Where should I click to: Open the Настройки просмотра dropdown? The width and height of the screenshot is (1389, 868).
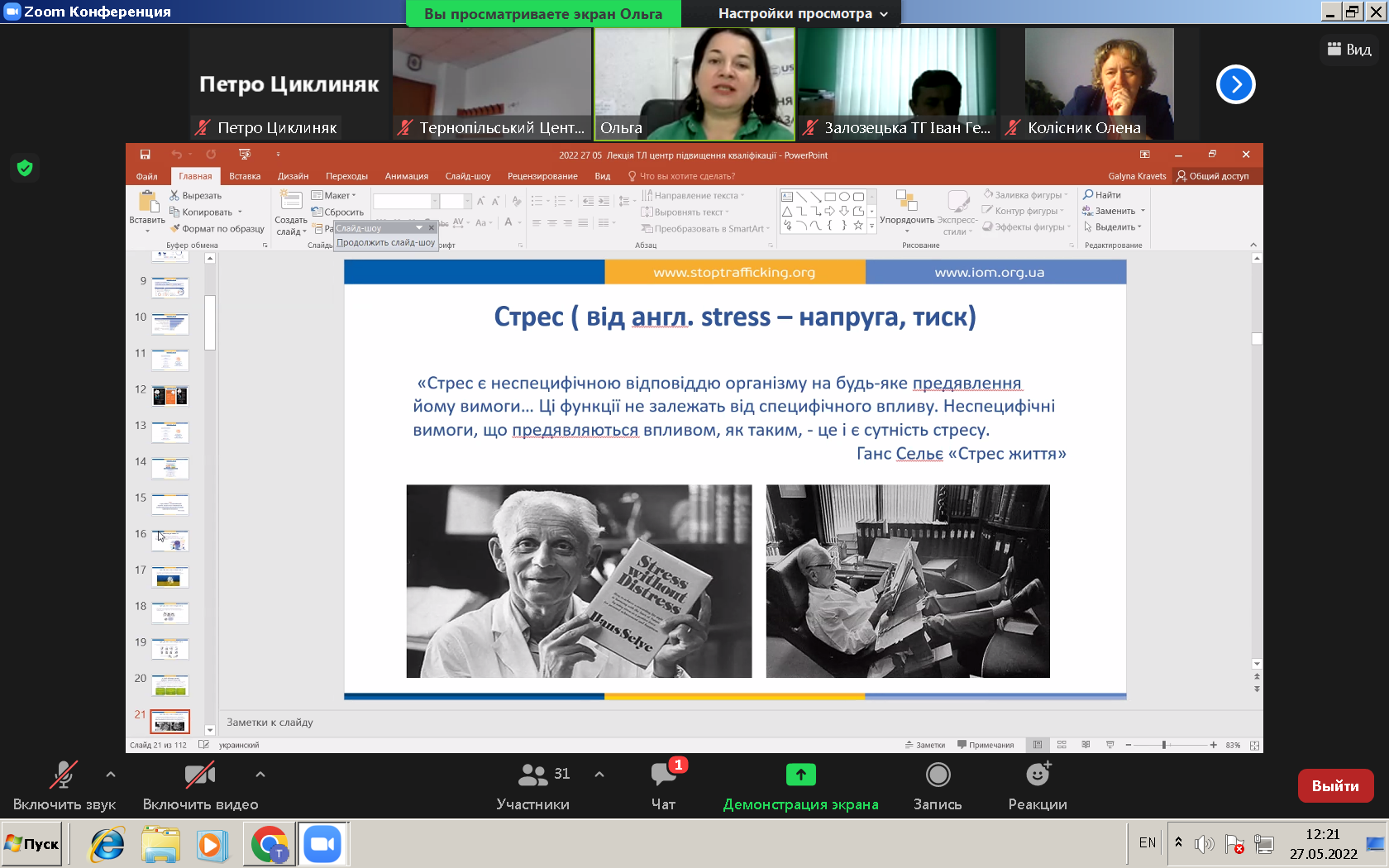pyautogui.click(x=803, y=13)
